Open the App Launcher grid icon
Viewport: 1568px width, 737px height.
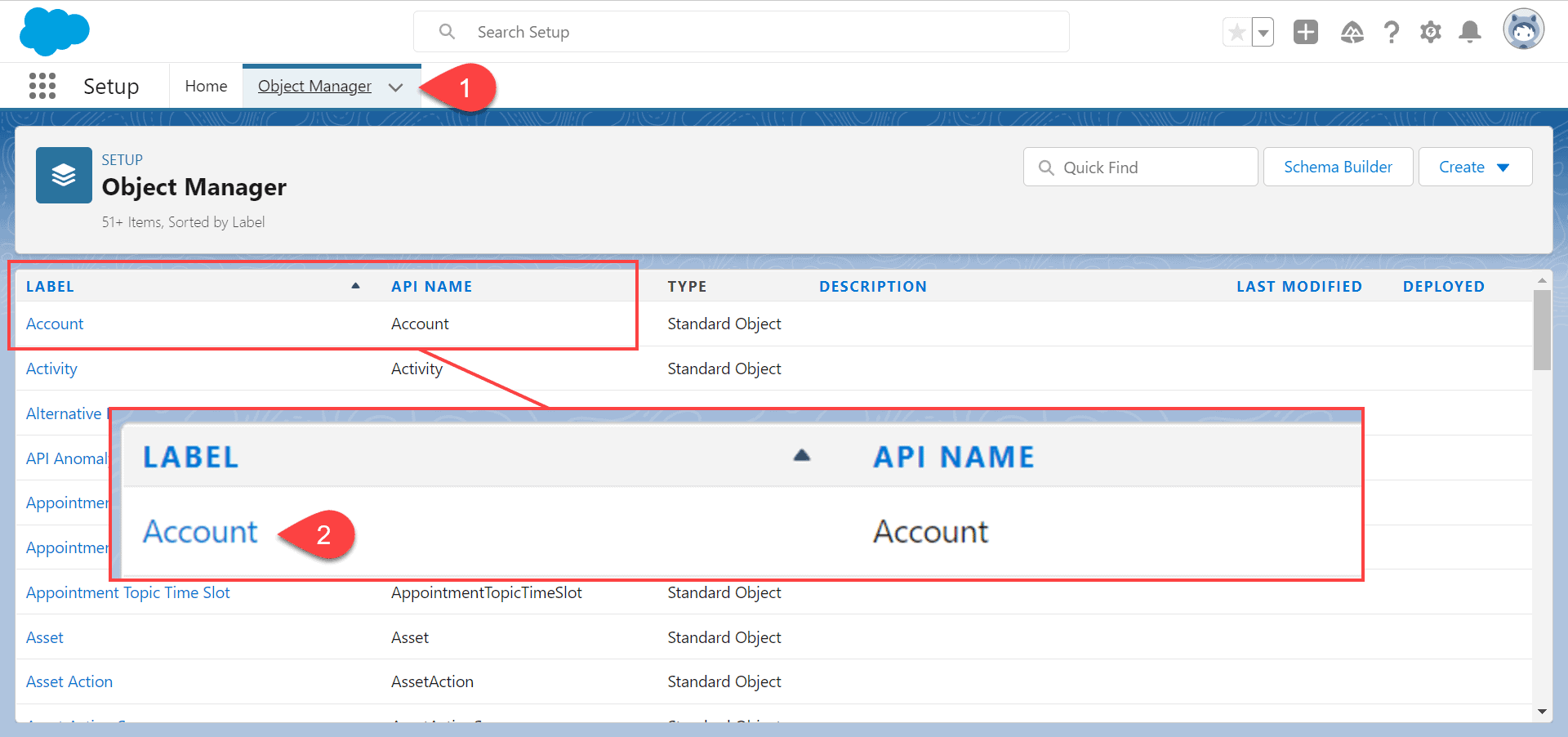point(42,86)
